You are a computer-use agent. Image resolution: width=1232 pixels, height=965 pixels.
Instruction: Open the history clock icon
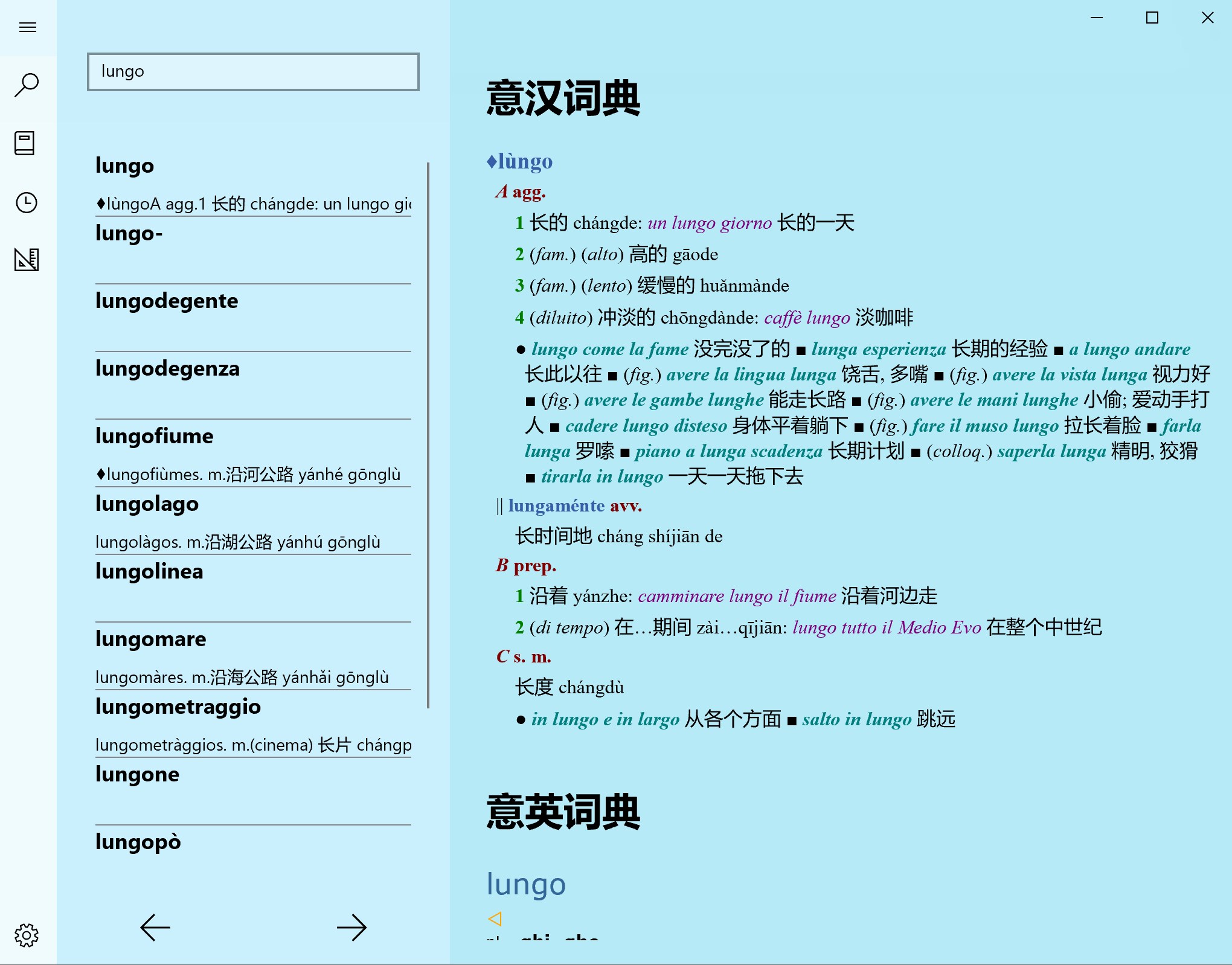(27, 202)
